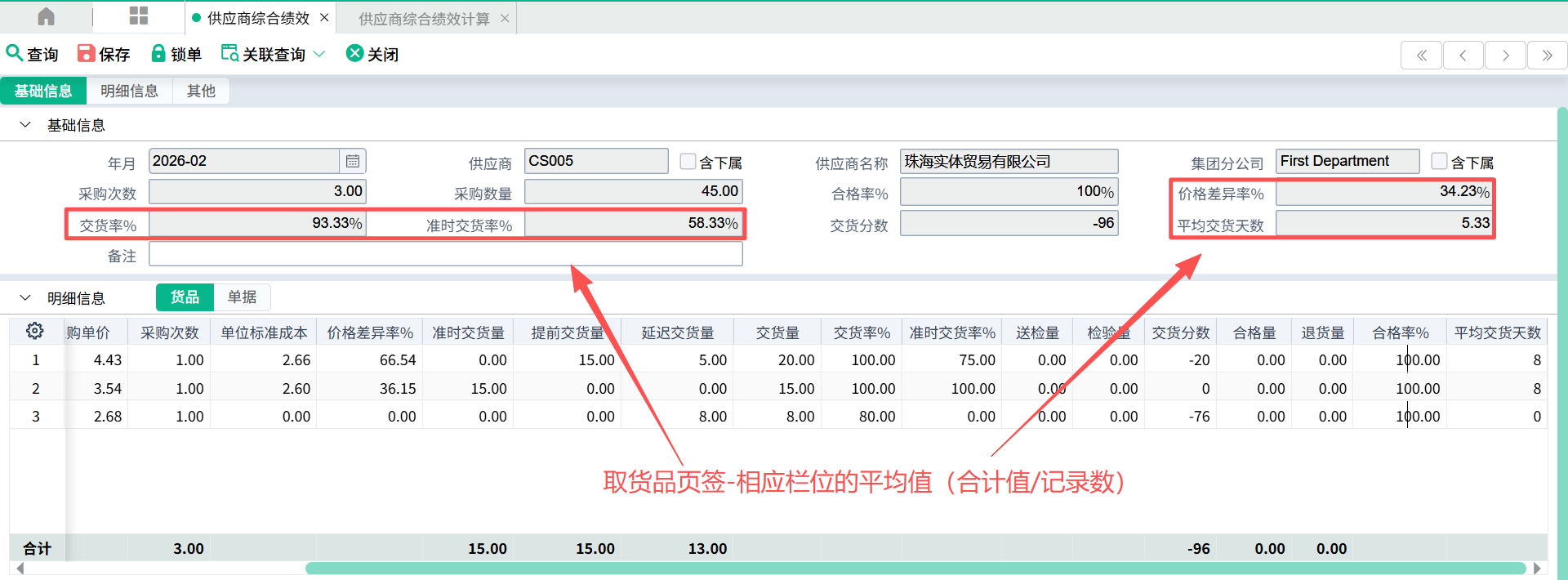
Task: Switch to the 单据 sub-tab
Action: (242, 297)
